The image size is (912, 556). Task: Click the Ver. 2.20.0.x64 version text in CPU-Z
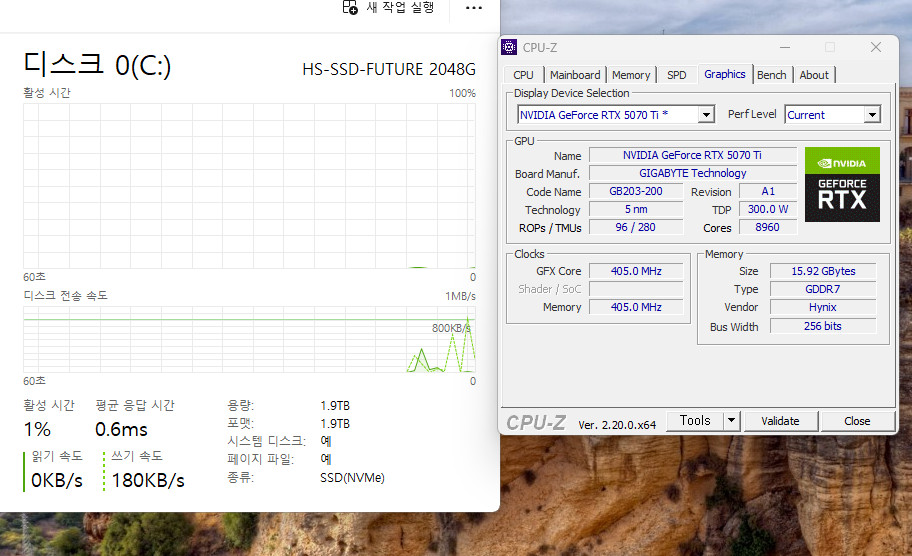617,425
